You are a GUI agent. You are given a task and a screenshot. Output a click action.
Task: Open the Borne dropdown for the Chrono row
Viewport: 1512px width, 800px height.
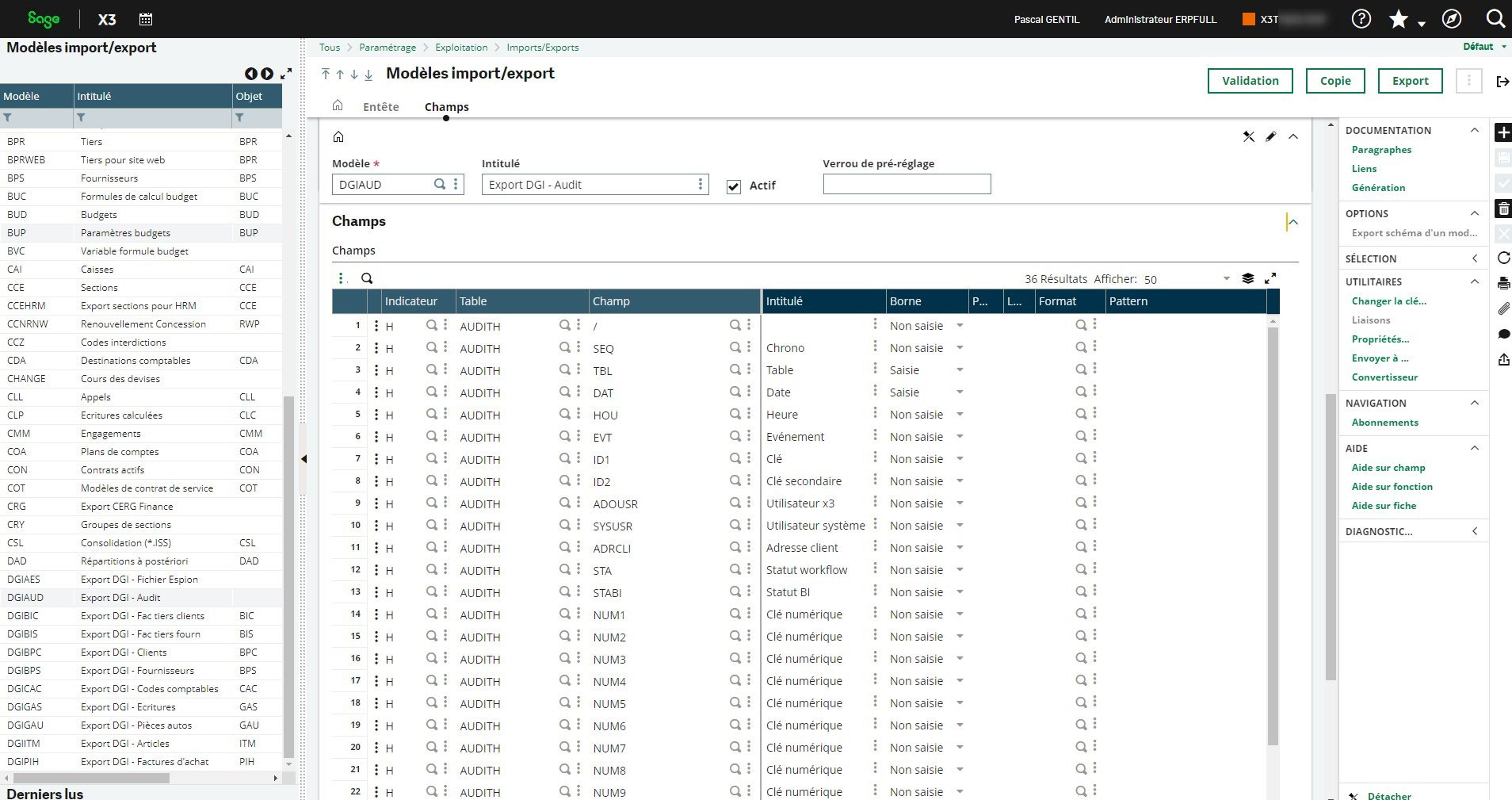tap(960, 347)
